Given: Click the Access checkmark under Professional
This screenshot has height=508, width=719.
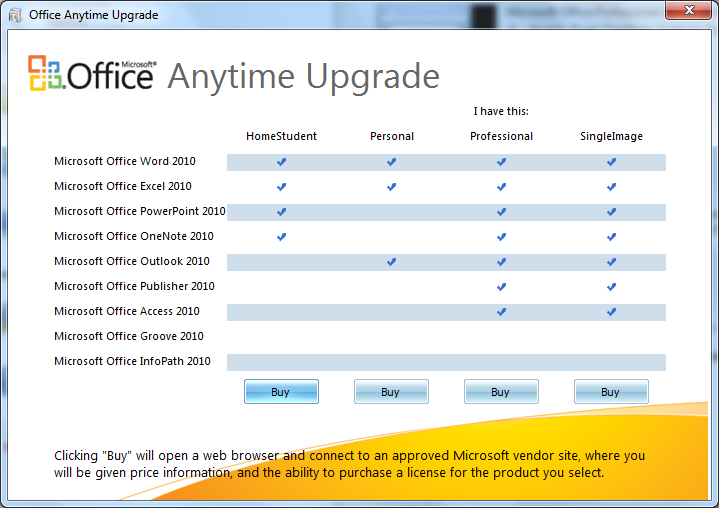Looking at the screenshot, I should tap(502, 312).
